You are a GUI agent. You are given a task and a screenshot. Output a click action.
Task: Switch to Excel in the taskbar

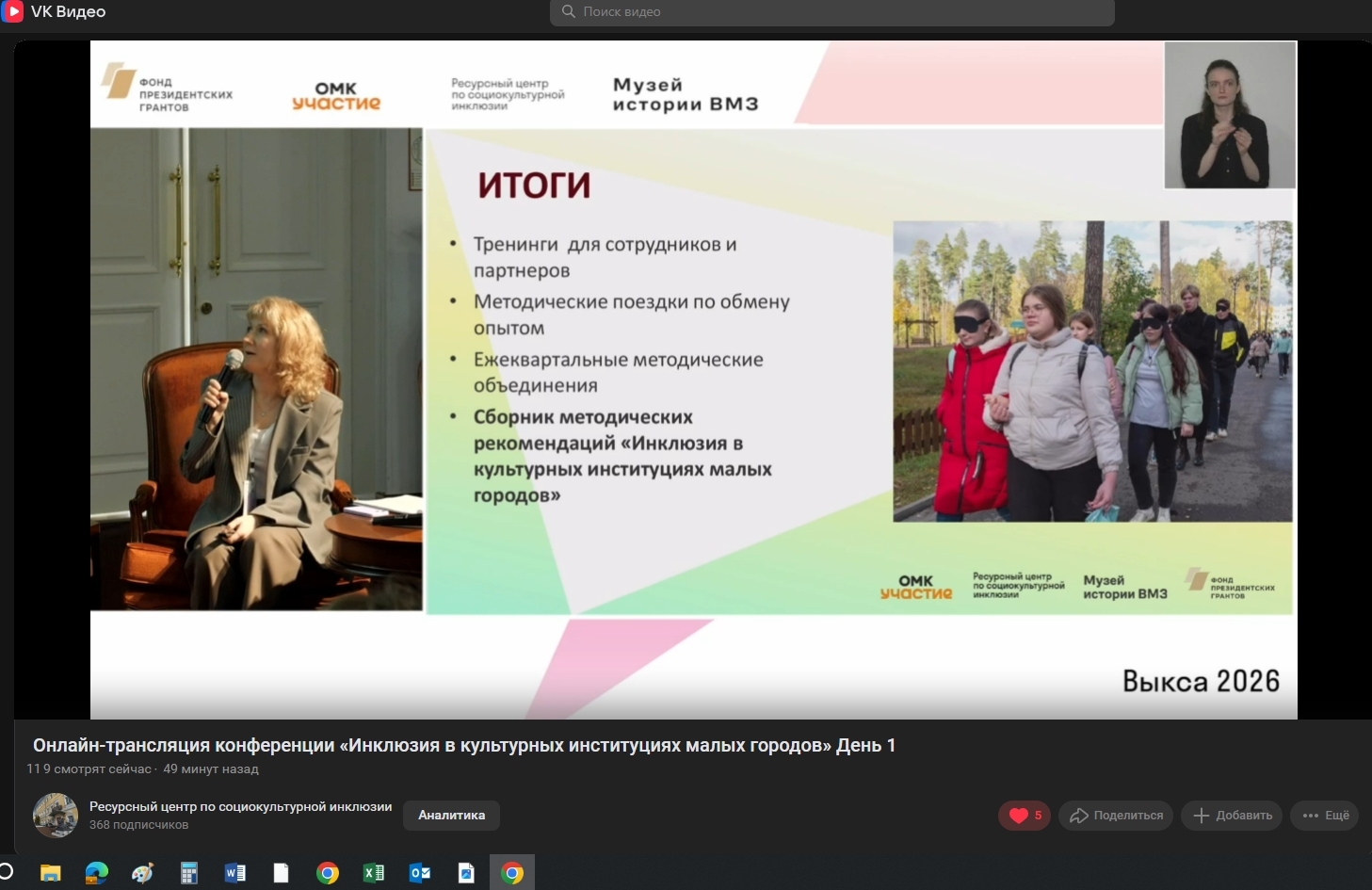(374, 873)
